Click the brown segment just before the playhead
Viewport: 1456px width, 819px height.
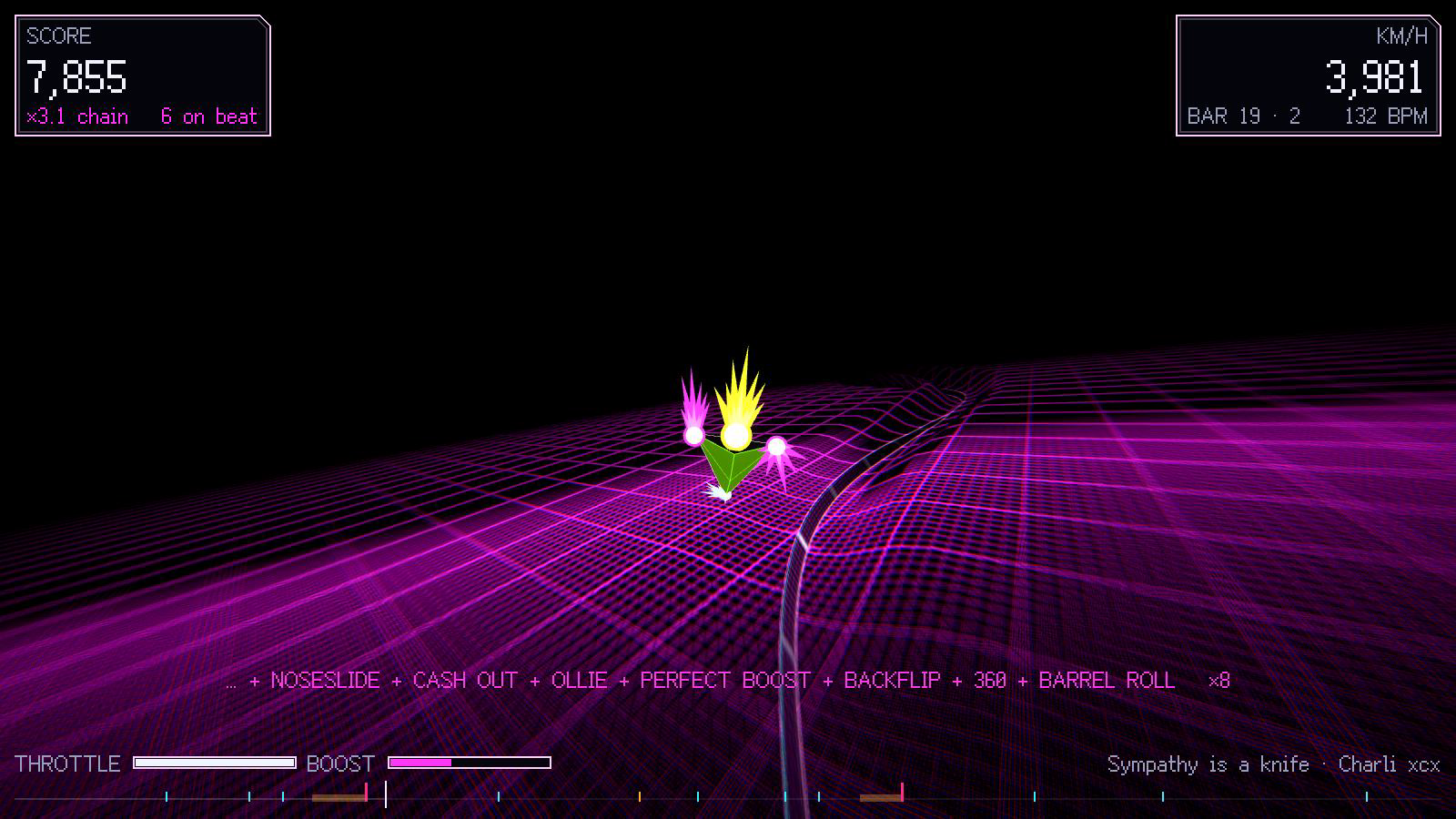point(339,798)
